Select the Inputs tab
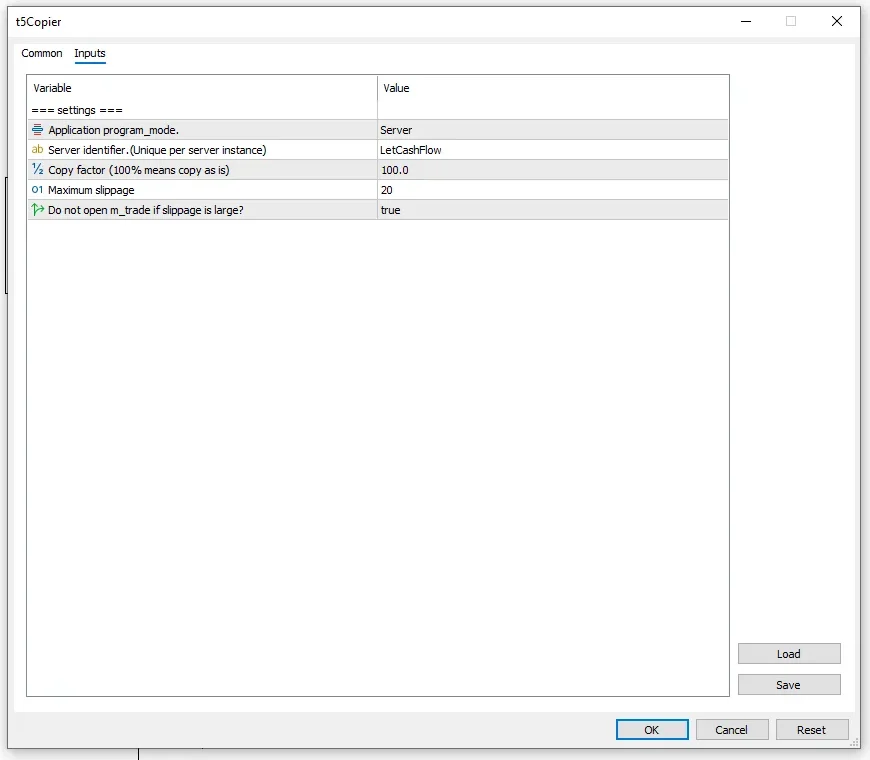870x760 pixels. coord(90,53)
